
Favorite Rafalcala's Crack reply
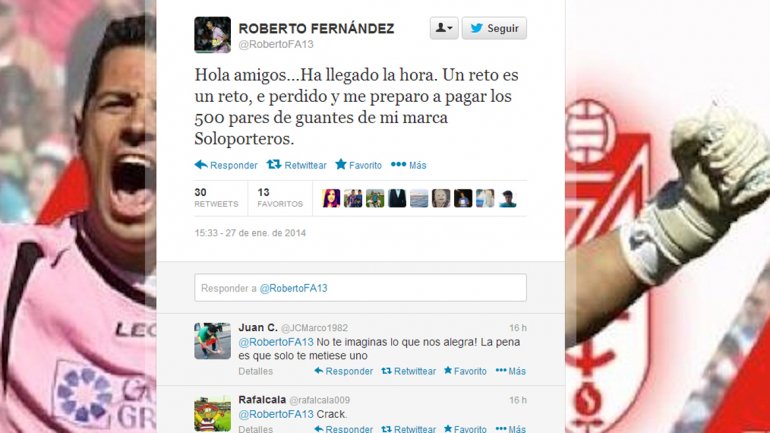pos(465,429)
